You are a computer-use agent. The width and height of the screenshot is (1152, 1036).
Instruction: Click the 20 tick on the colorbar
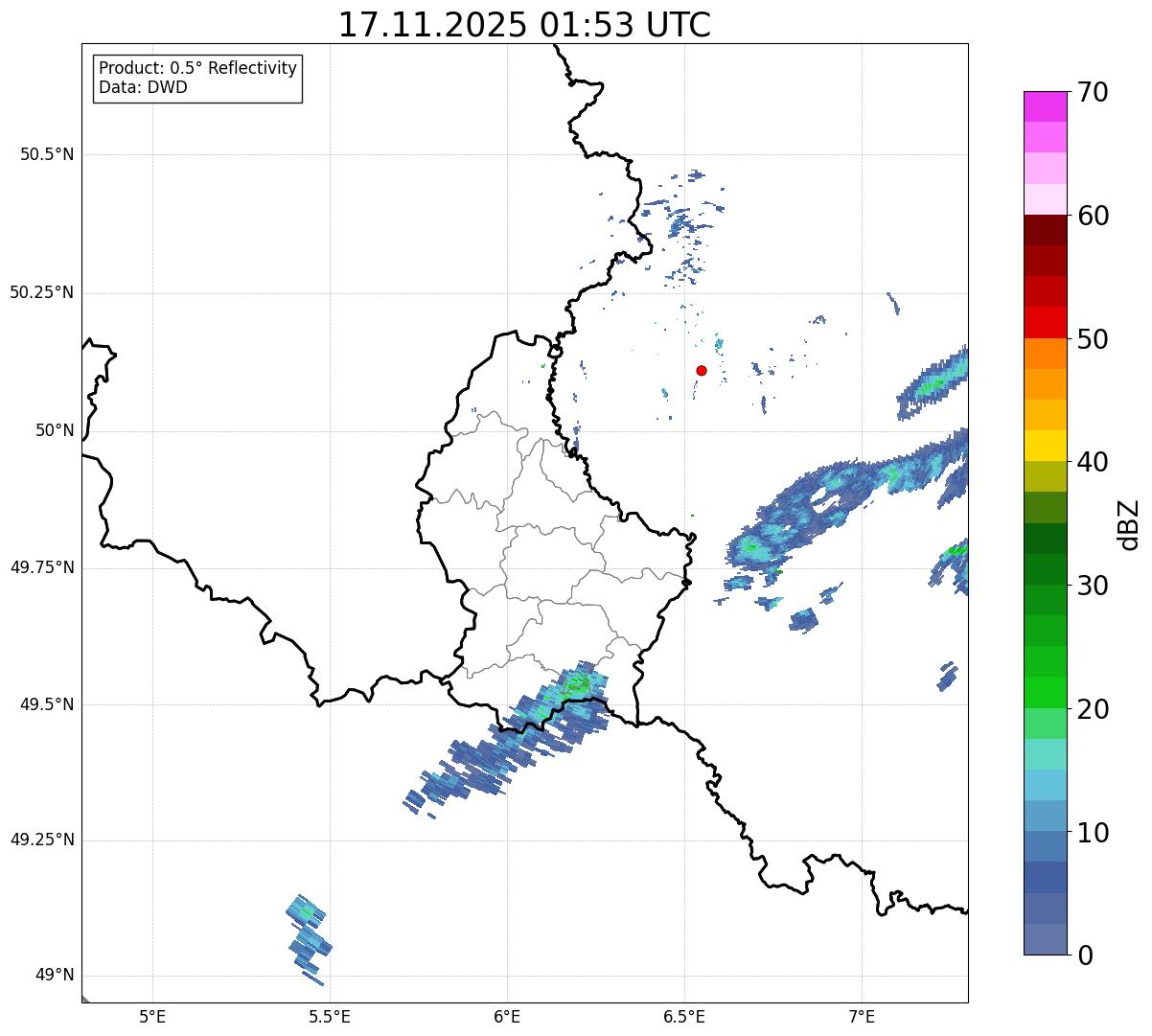[x=1094, y=709]
